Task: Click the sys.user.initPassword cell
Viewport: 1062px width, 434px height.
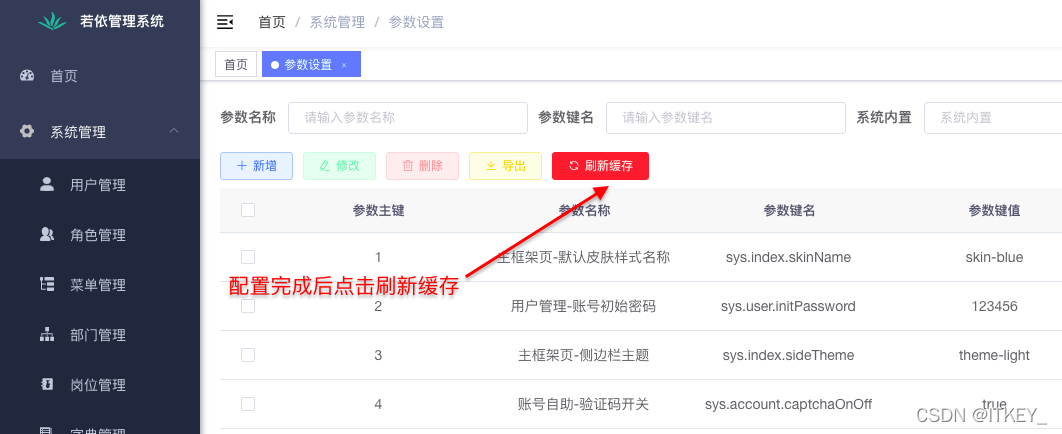Action: [x=788, y=306]
